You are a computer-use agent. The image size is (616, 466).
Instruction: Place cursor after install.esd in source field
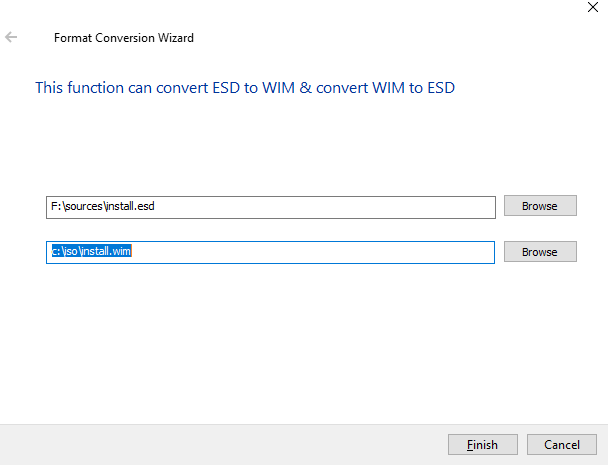pyautogui.click(x=155, y=206)
